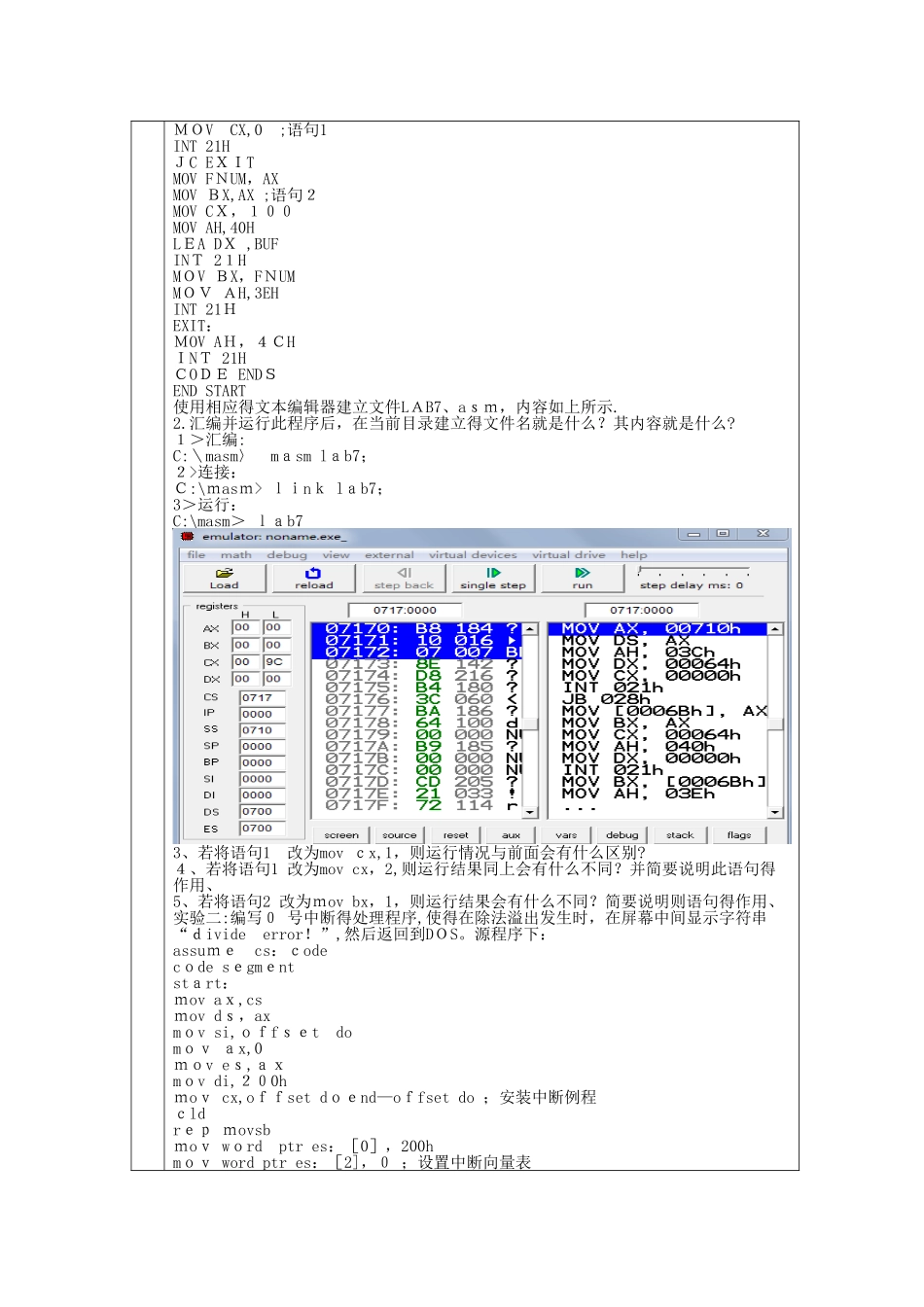The image size is (924, 1307).
Task: Click the Load button with folder icon
Action: (225, 579)
